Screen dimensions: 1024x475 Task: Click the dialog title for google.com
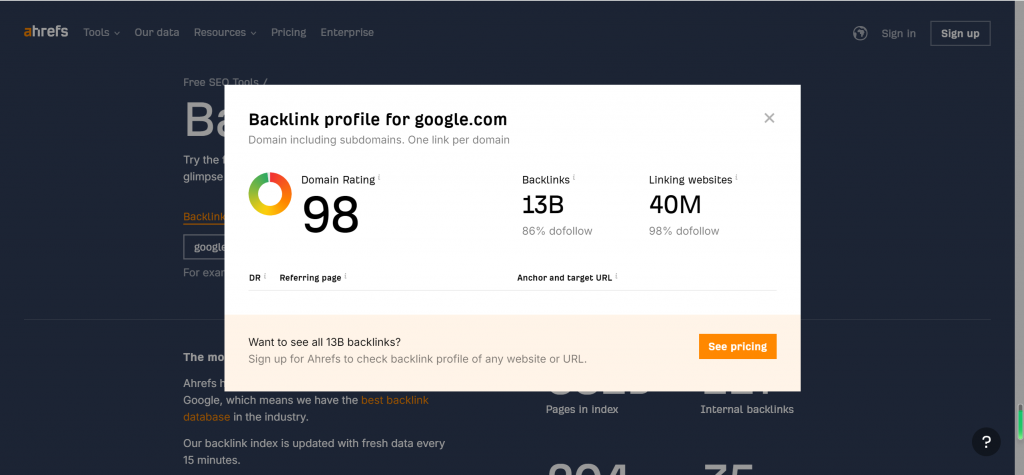377,120
